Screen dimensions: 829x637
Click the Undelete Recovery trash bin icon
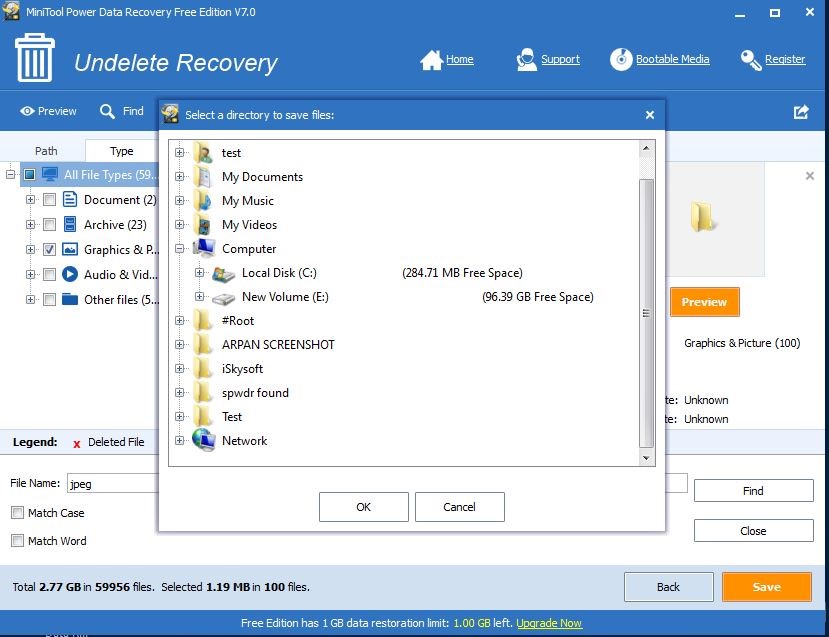point(35,58)
